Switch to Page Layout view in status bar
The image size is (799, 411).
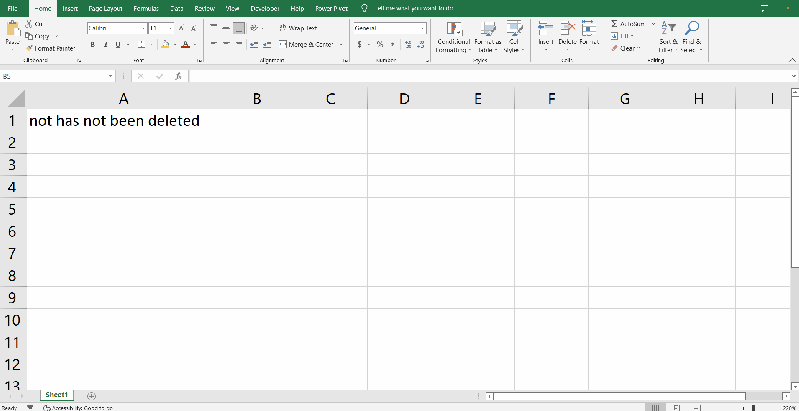[x=677, y=407]
